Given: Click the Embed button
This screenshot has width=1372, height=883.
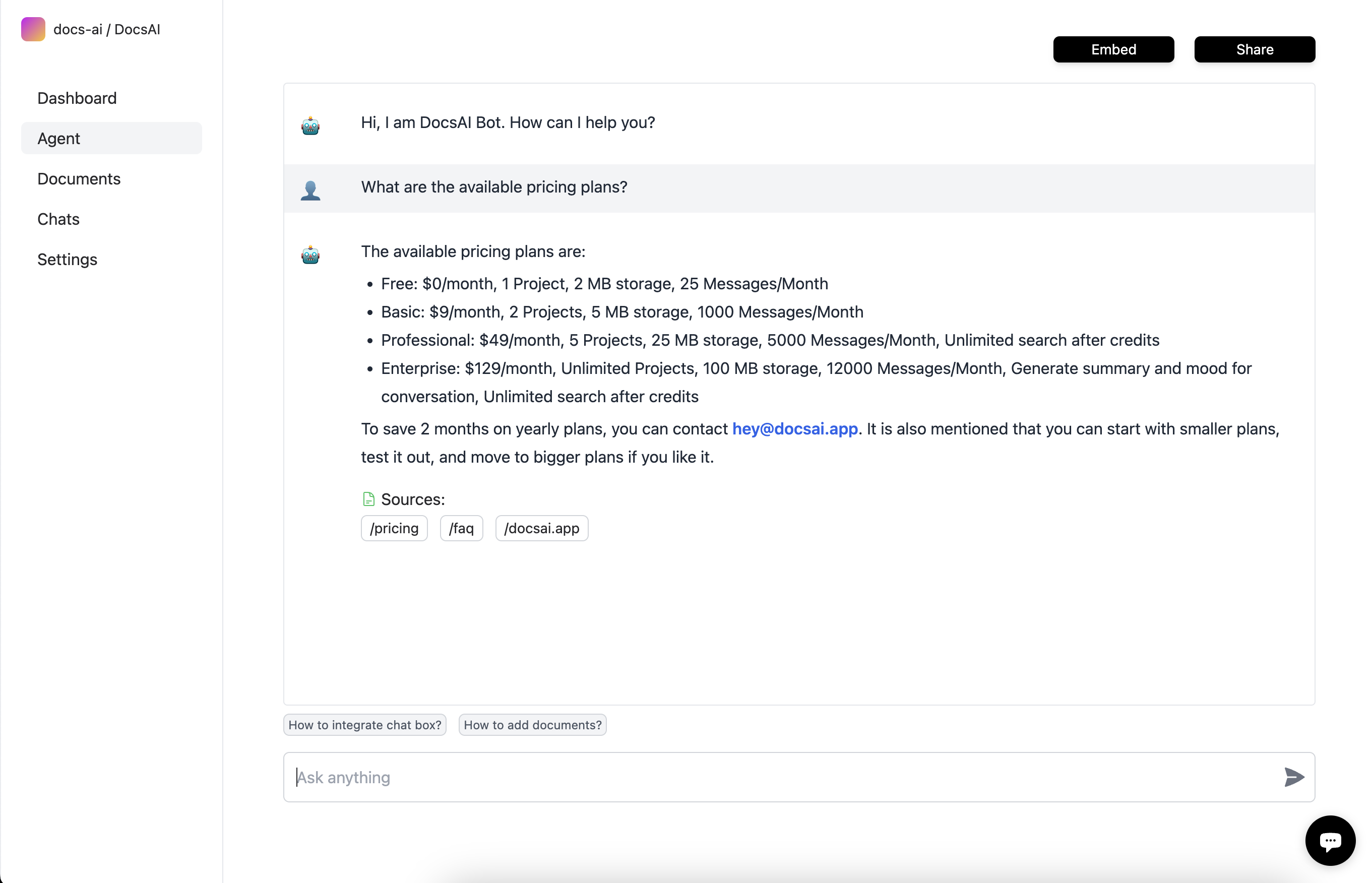Looking at the screenshot, I should coord(1113,49).
